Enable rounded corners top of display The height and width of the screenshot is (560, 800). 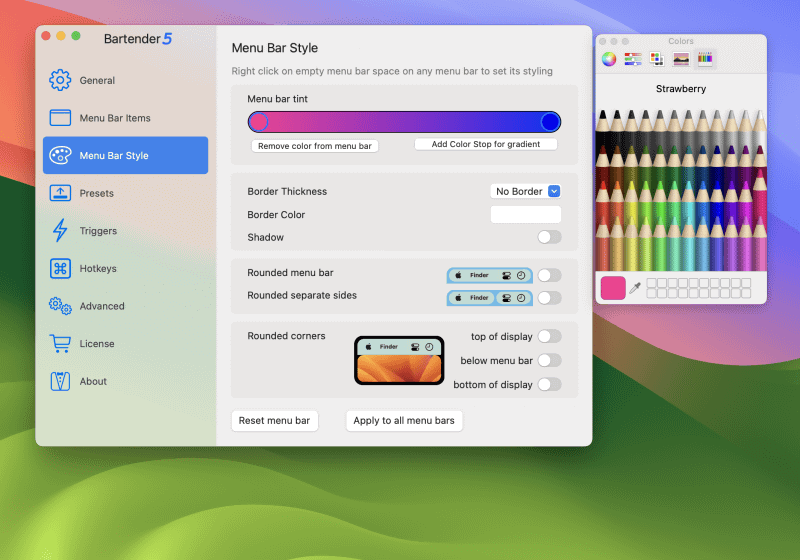549,336
